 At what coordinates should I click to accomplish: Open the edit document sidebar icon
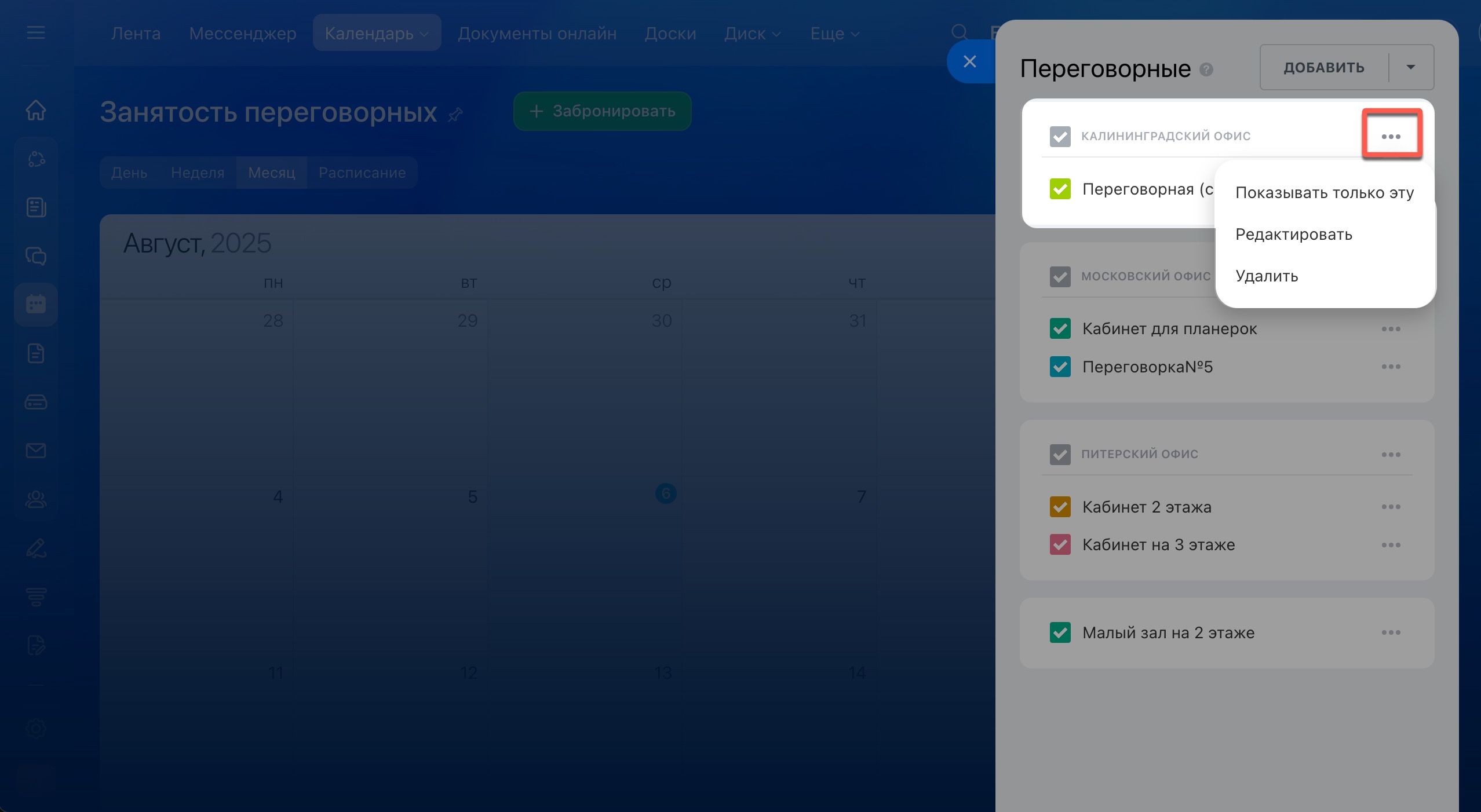click(36, 645)
